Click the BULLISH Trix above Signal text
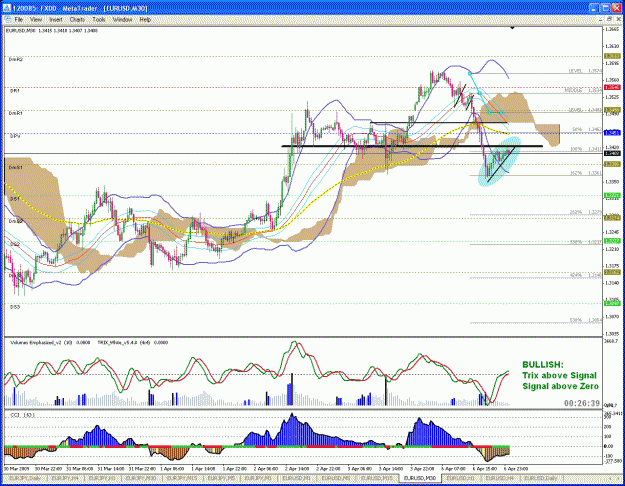625x486 pixels. [560, 375]
